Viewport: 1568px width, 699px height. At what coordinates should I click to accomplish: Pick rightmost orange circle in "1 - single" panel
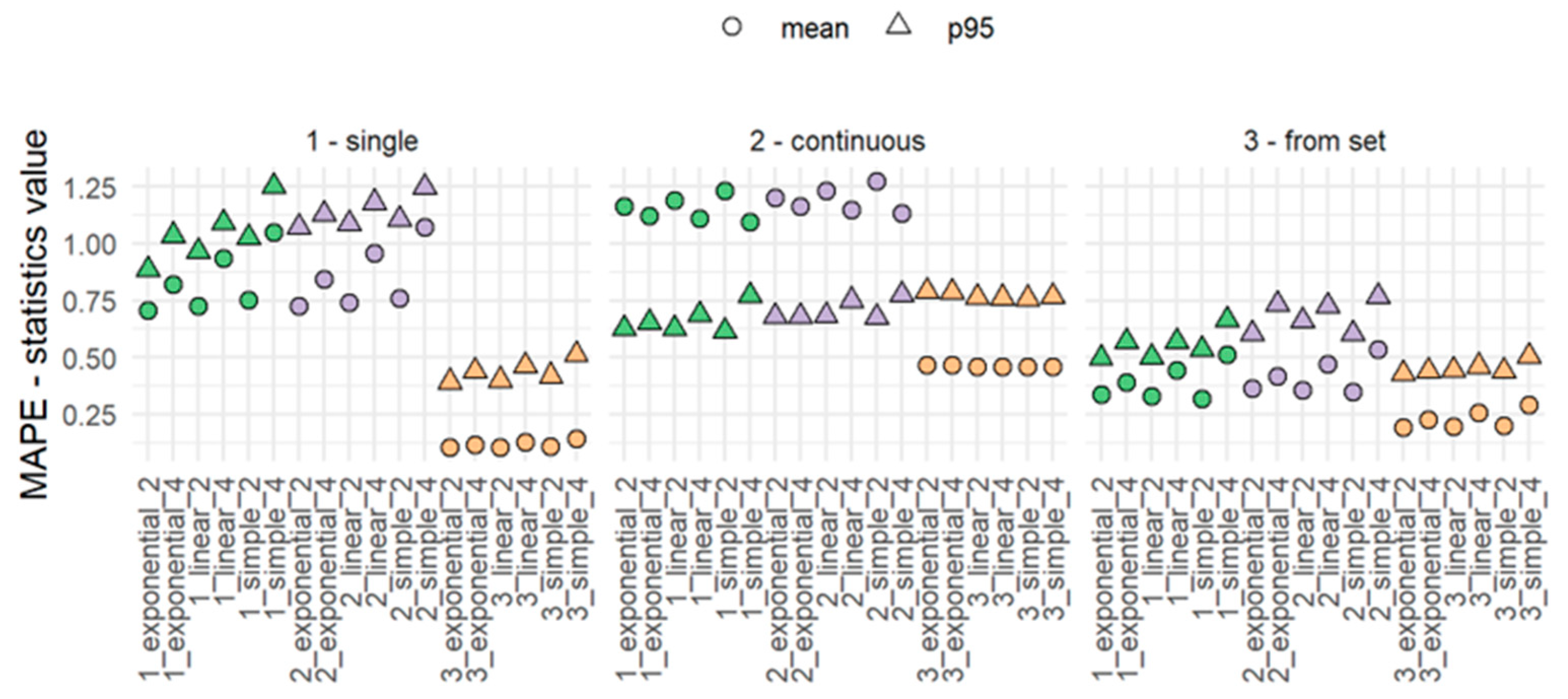click(577, 439)
